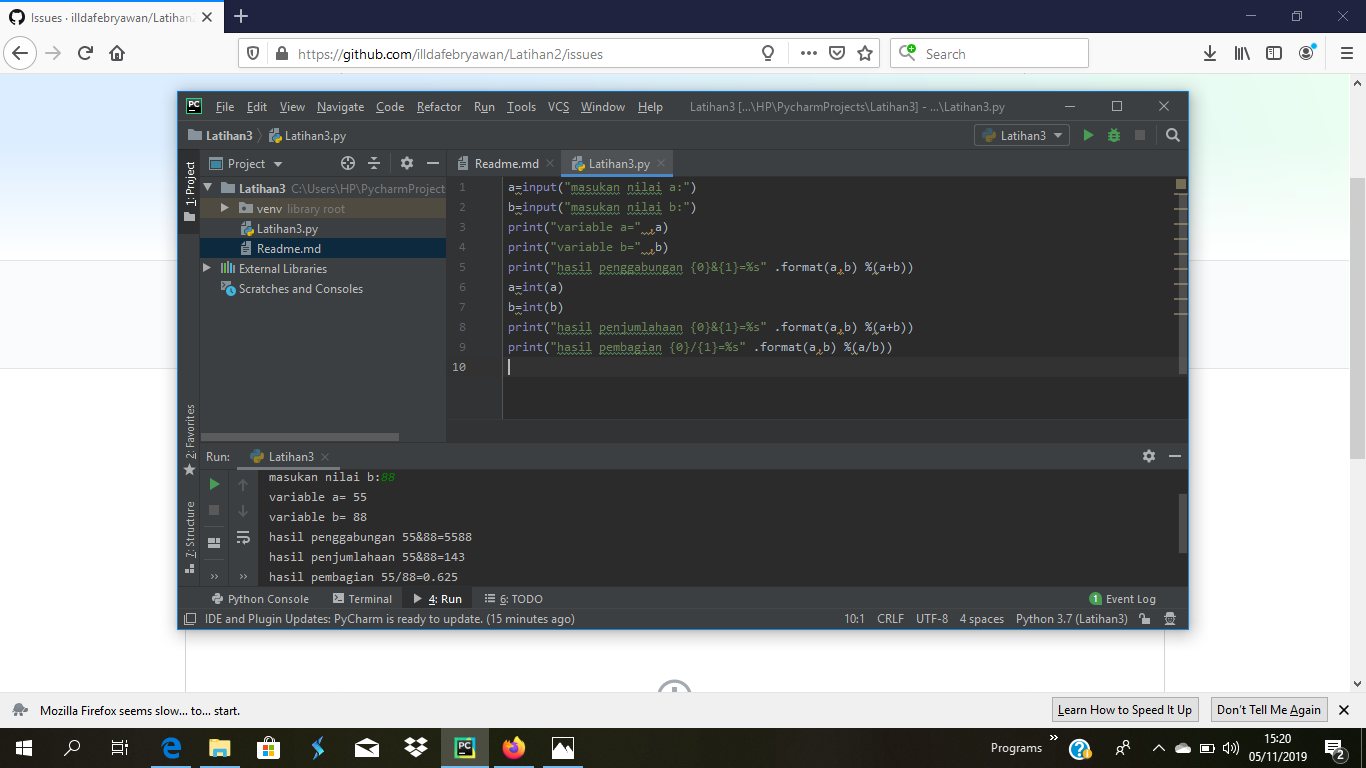Expand the venv folder
This screenshot has height=768, width=1366.
(x=226, y=208)
